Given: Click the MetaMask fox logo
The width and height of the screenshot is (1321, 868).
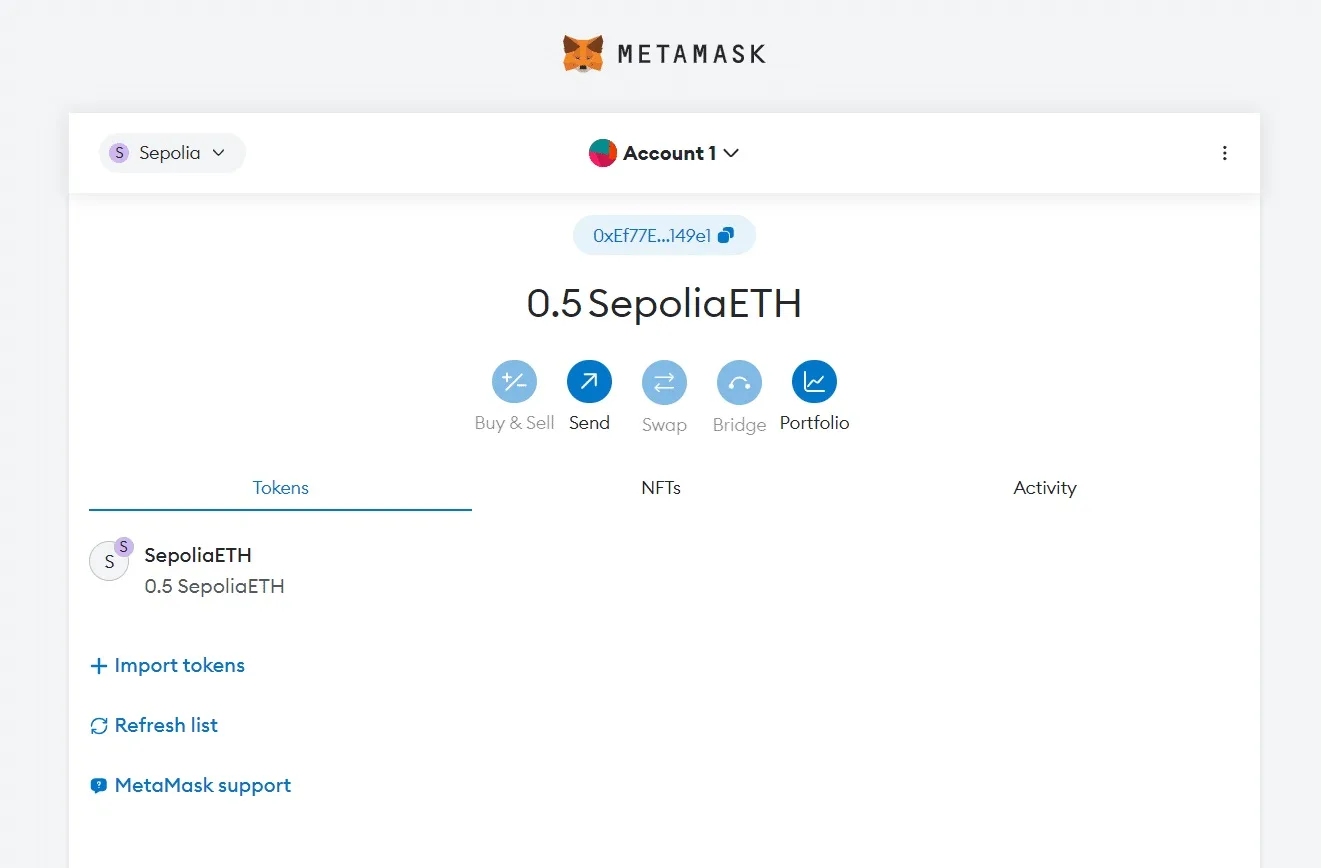Looking at the screenshot, I should click(x=583, y=52).
